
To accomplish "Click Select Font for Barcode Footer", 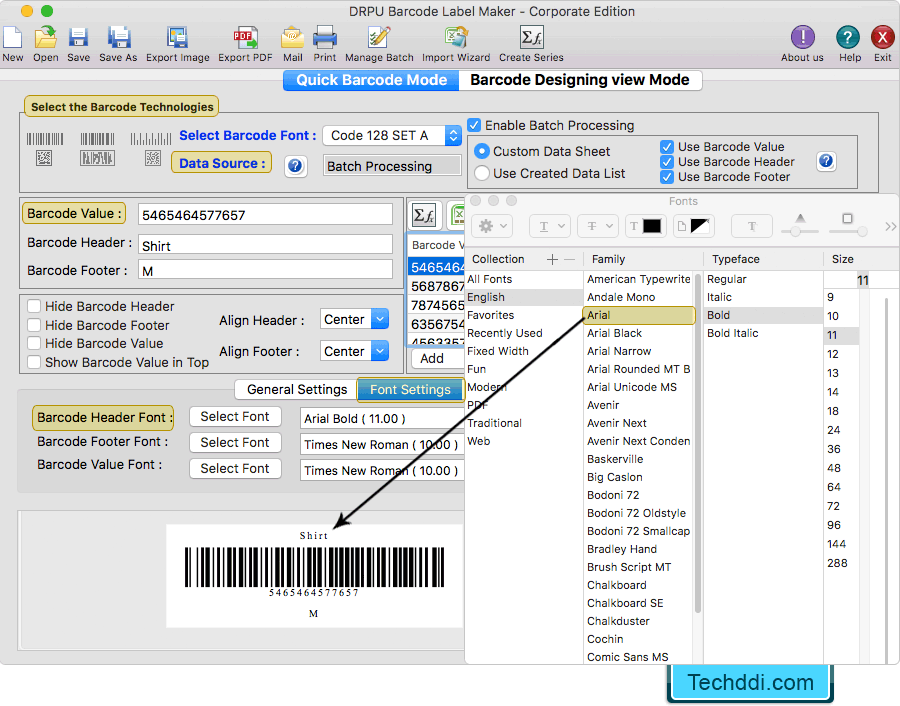I will [x=235, y=443].
